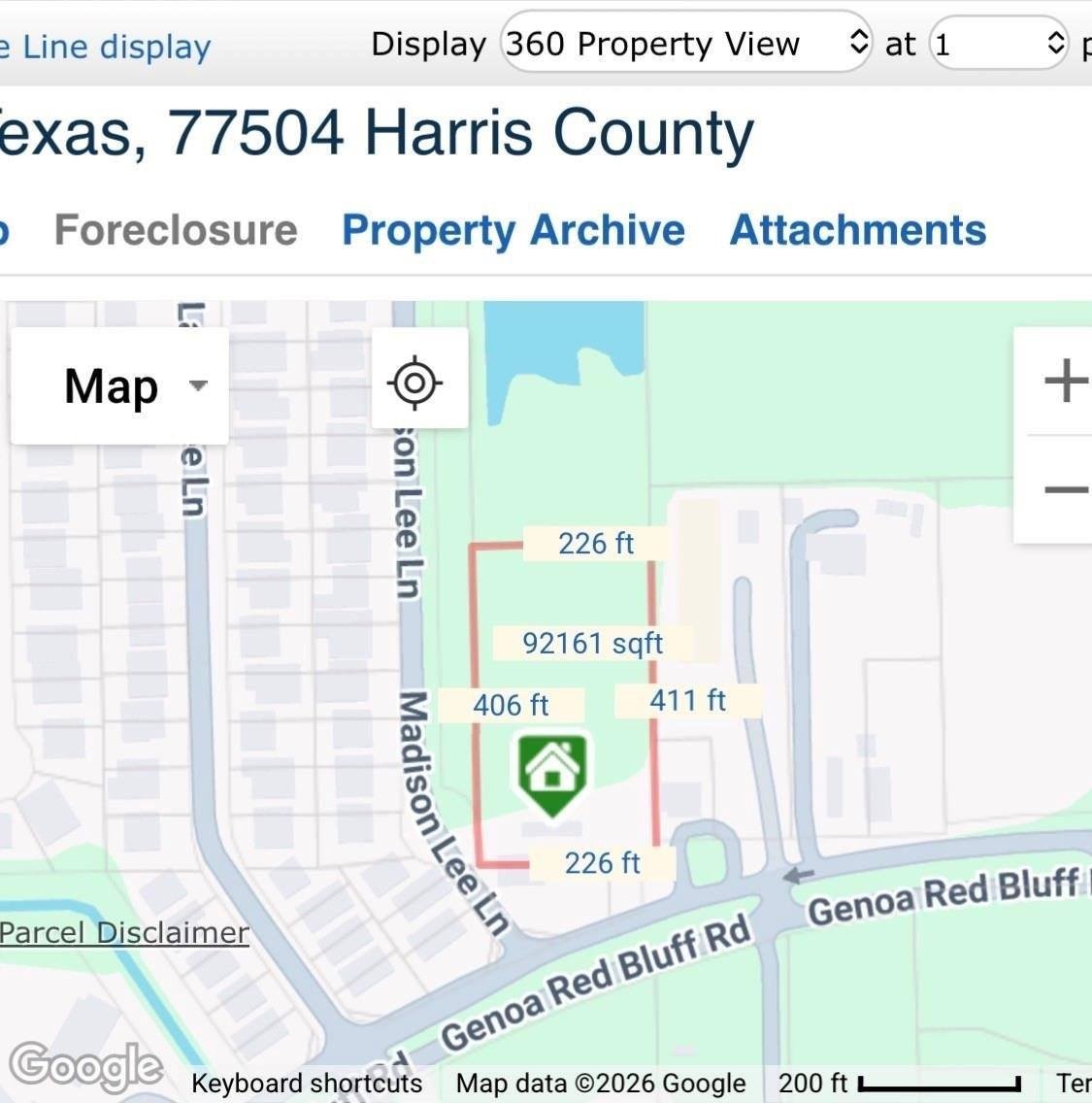The width and height of the screenshot is (1092, 1103).
Task: Open the 360 Property View display dropdown
Action: pyautogui.click(x=686, y=43)
